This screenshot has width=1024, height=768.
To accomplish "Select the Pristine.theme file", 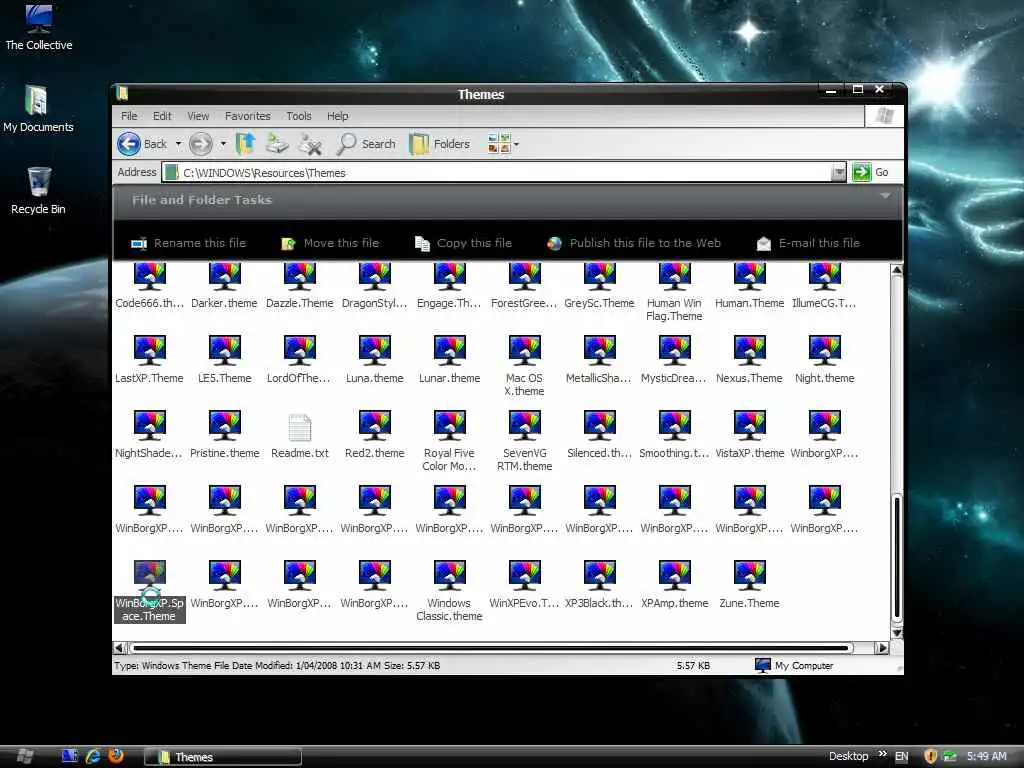I will [x=224, y=436].
